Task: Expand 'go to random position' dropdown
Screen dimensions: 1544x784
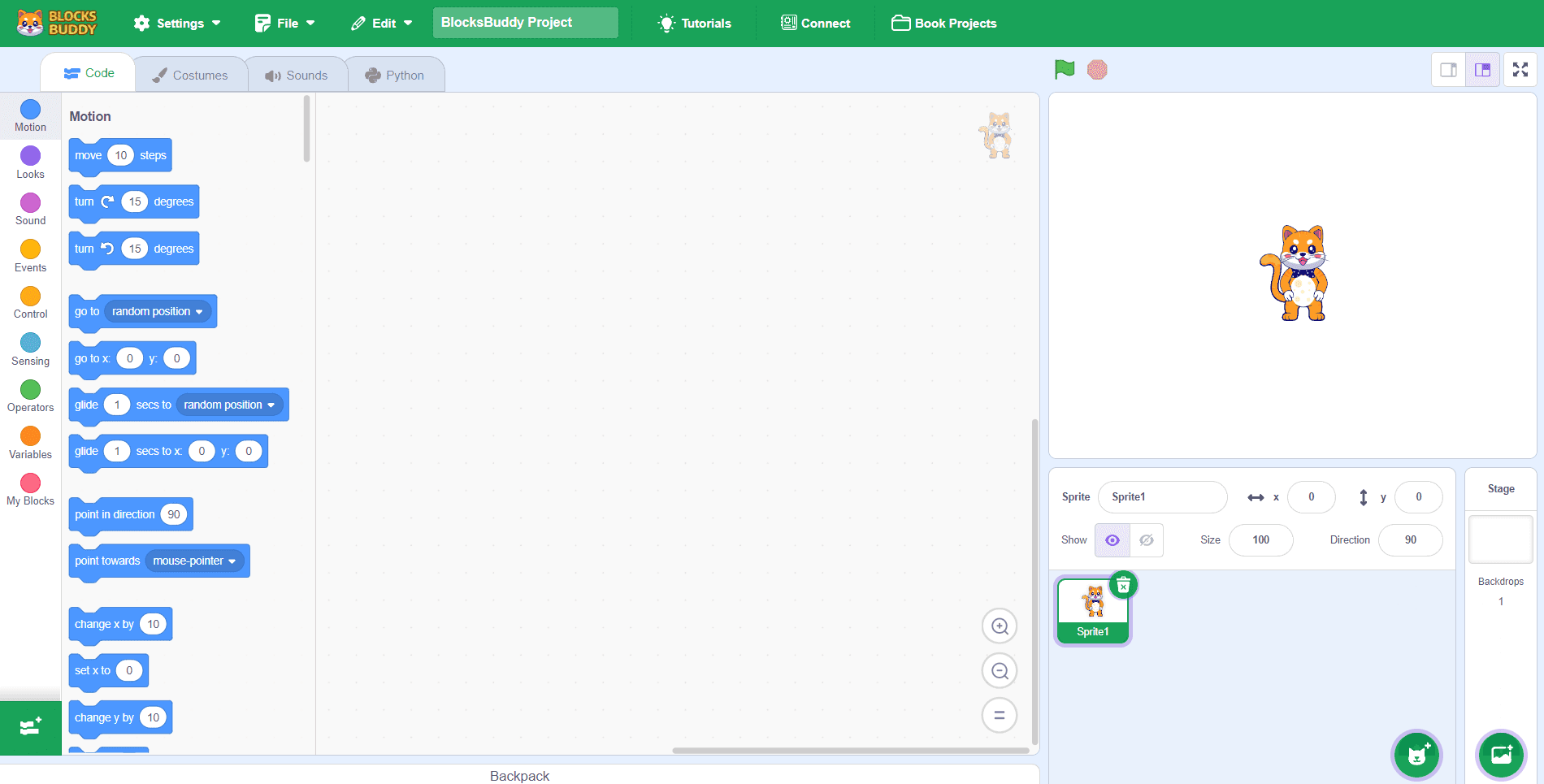Action: (x=158, y=312)
